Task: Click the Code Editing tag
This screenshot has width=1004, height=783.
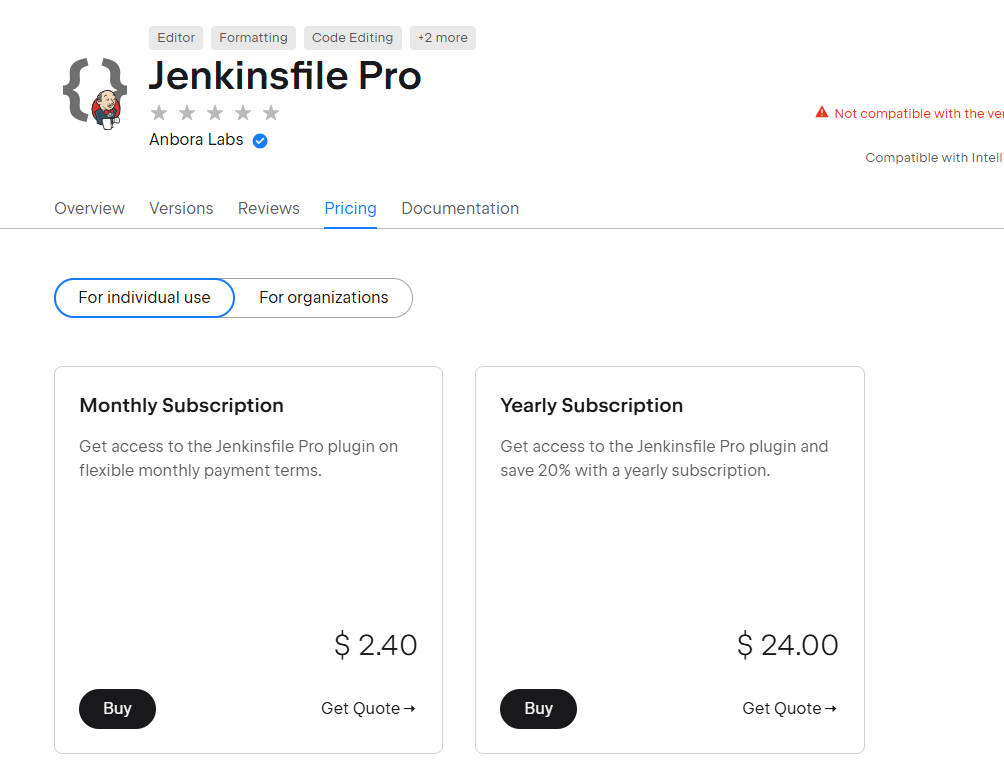Action: point(352,38)
